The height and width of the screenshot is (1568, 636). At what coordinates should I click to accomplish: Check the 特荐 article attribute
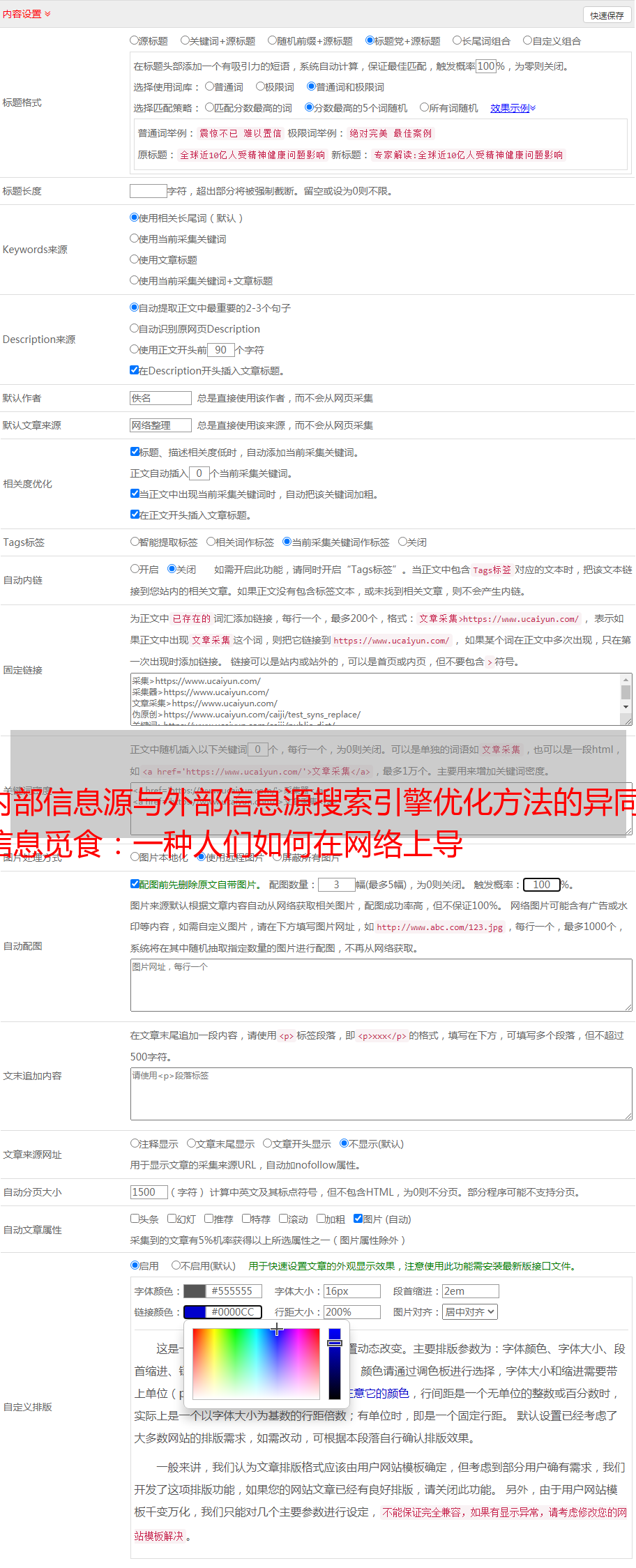(246, 1219)
